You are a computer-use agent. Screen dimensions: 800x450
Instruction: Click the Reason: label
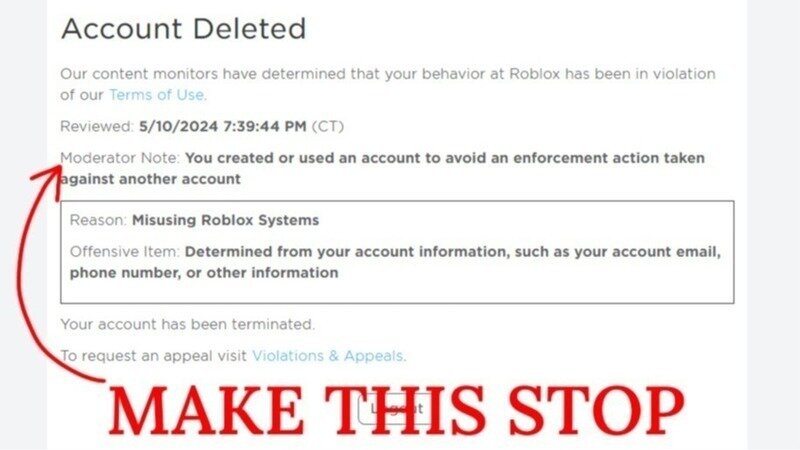tap(98, 220)
